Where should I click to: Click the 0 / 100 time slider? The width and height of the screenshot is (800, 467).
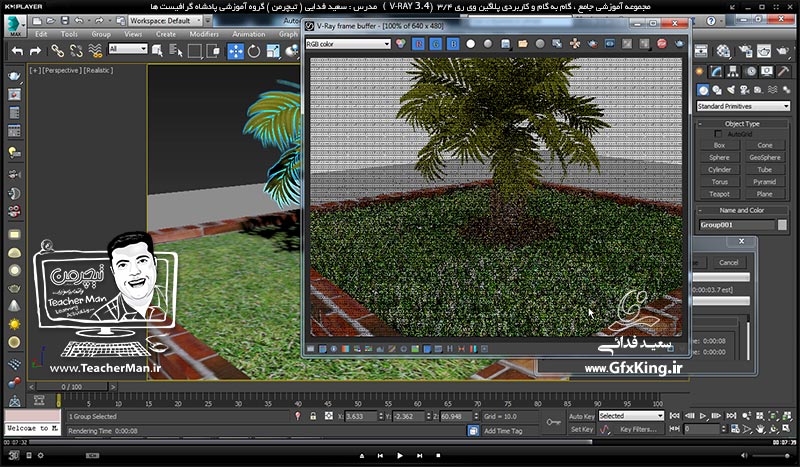point(72,387)
